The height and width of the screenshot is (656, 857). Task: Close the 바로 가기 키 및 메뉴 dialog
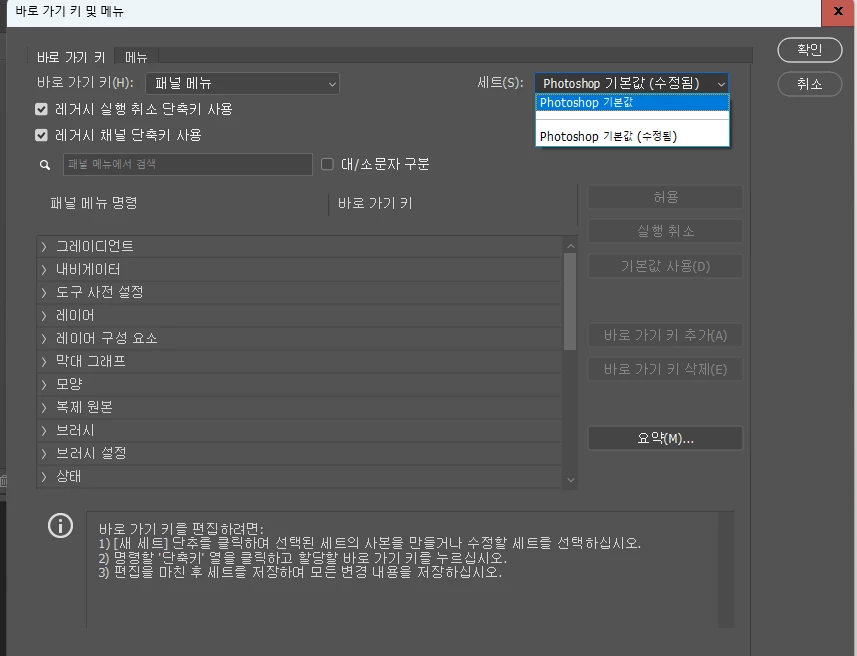tap(838, 12)
